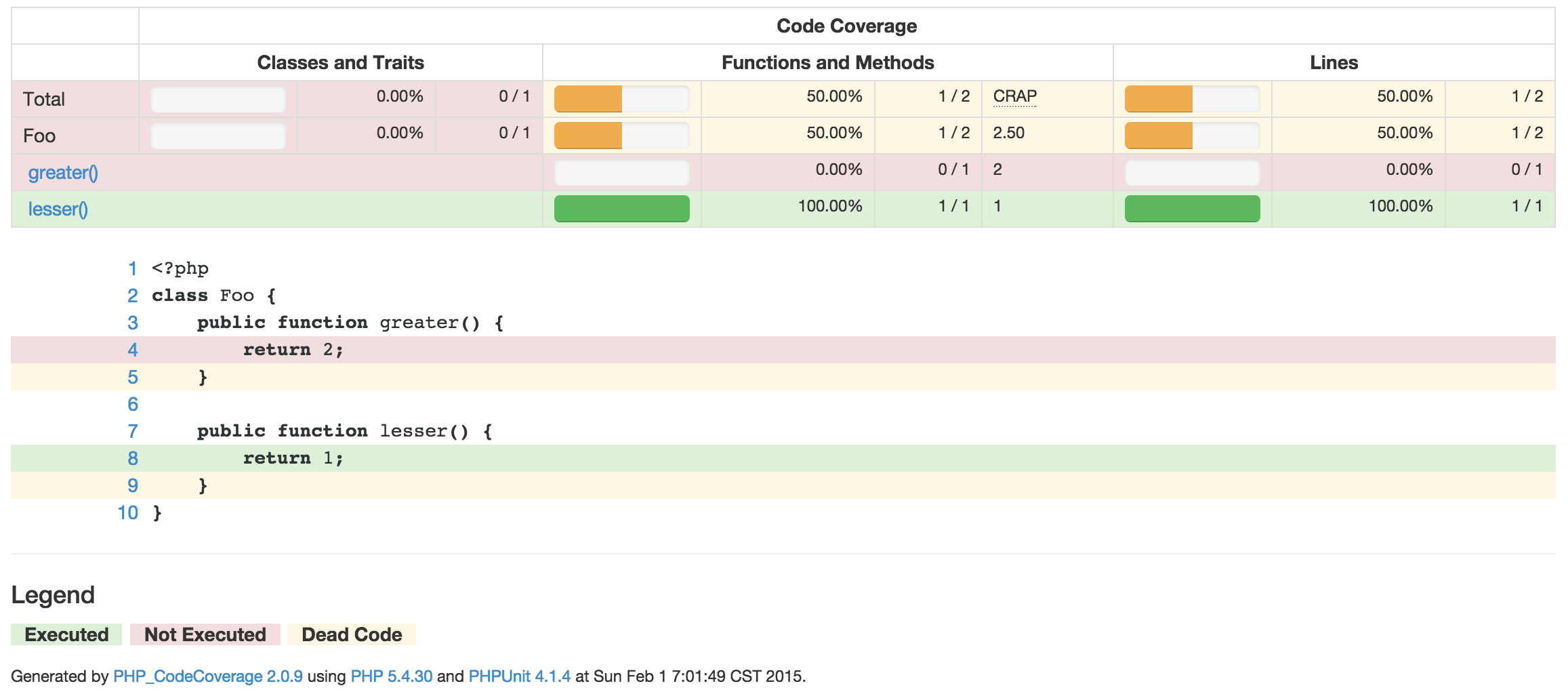
Task: Click lesser() green functions progress bar
Action: point(622,209)
